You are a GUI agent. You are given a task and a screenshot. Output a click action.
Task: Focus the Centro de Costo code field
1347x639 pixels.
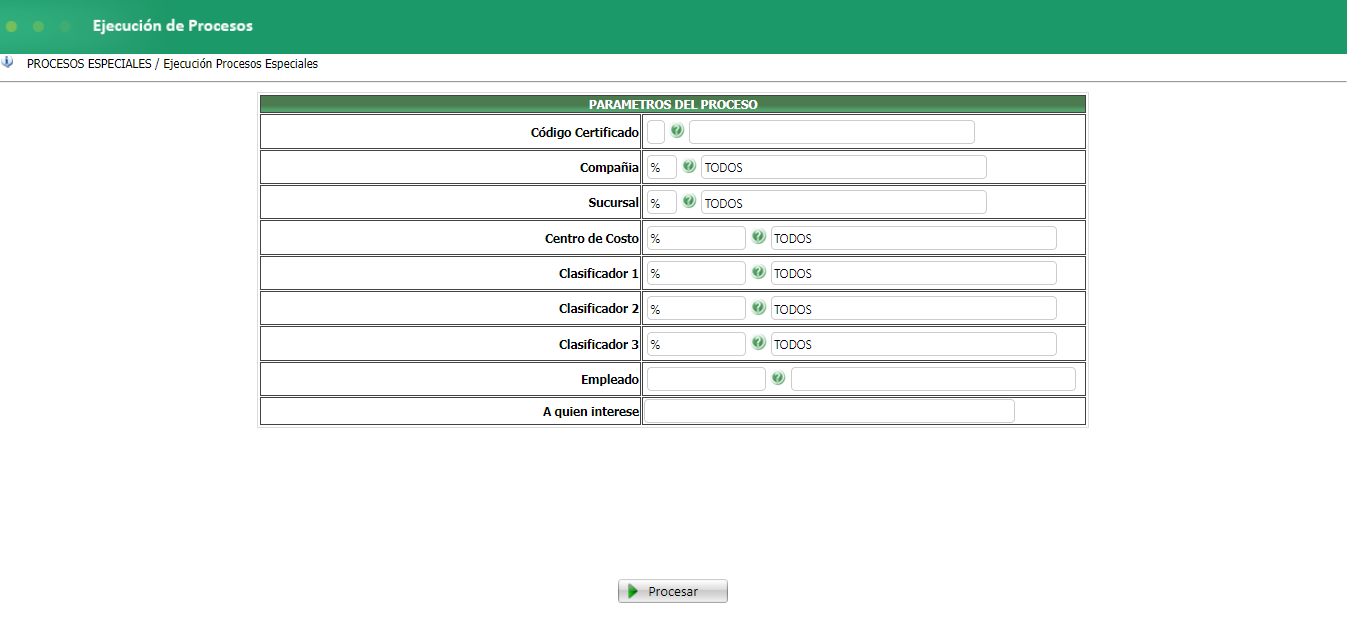[x=696, y=238]
